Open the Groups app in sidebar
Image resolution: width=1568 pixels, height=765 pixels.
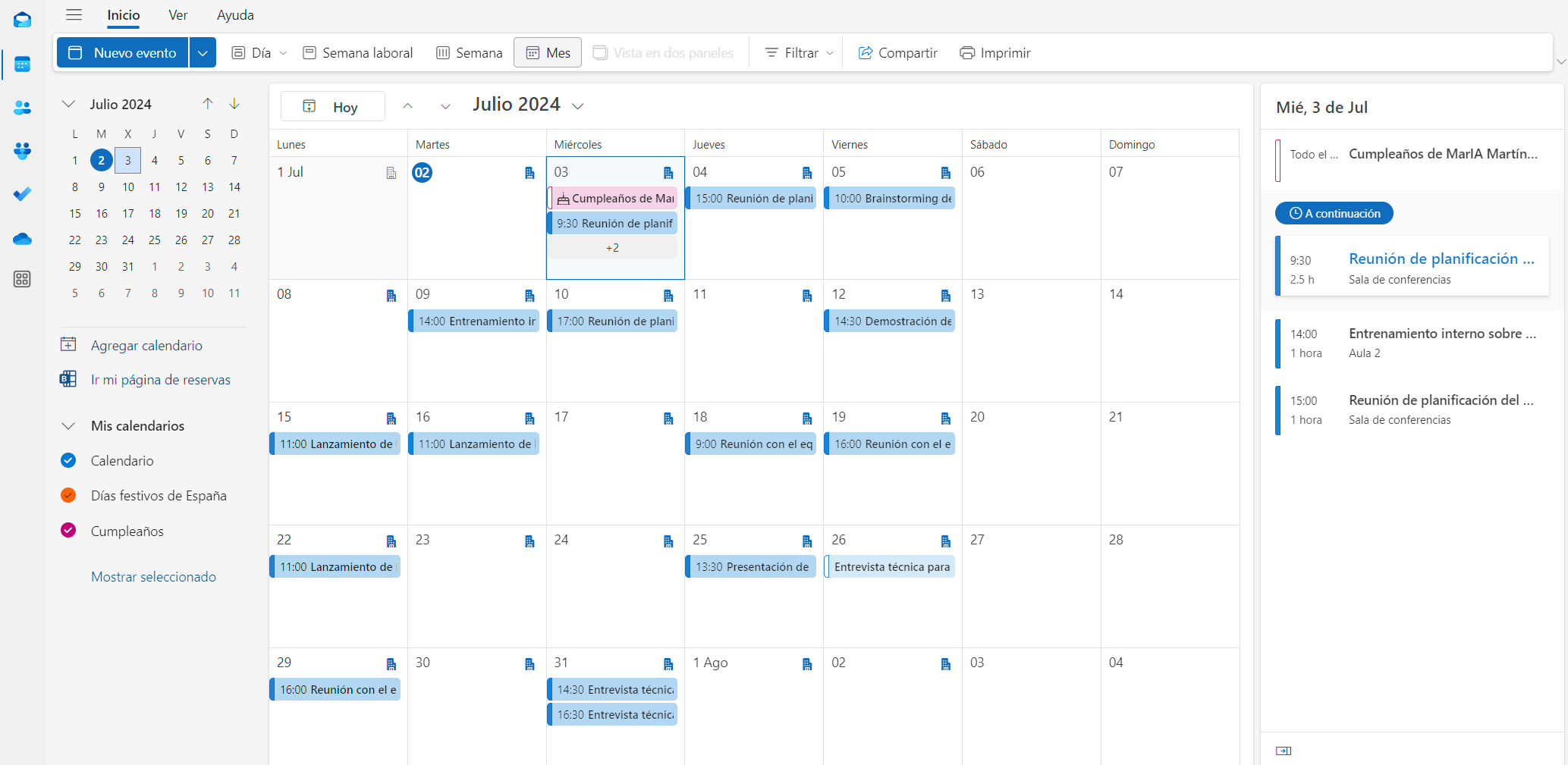point(22,151)
